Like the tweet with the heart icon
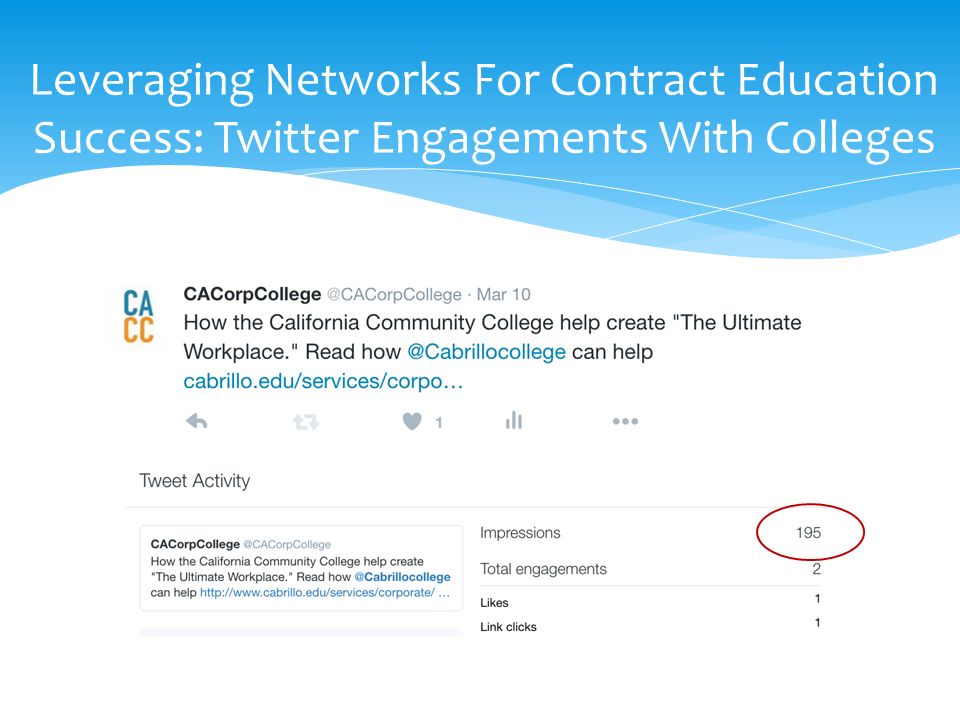Screen dimensions: 960x720 [x=412, y=421]
